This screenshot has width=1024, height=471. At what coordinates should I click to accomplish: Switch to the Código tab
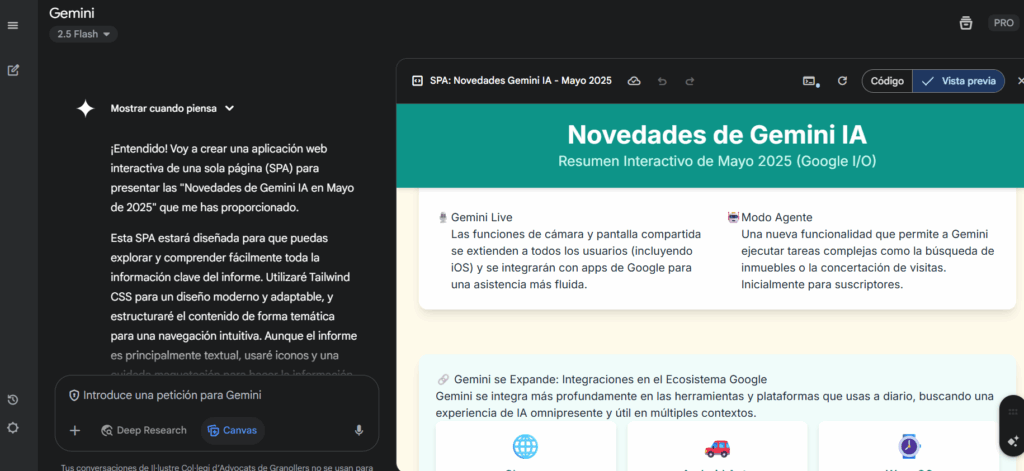click(888, 81)
